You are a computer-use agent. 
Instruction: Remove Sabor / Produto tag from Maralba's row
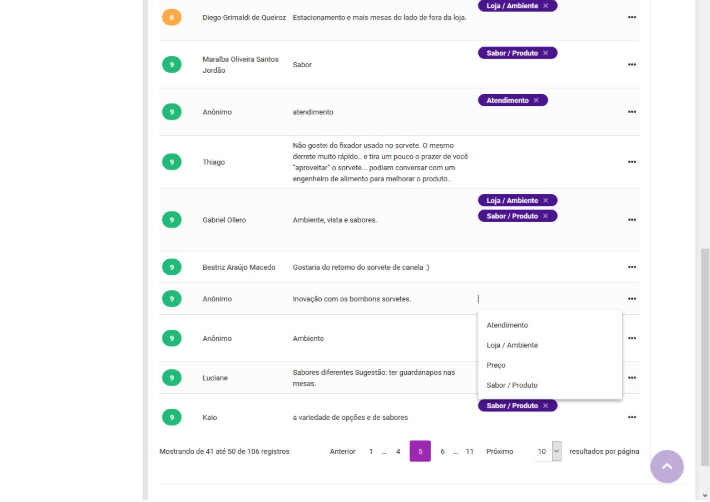545,53
